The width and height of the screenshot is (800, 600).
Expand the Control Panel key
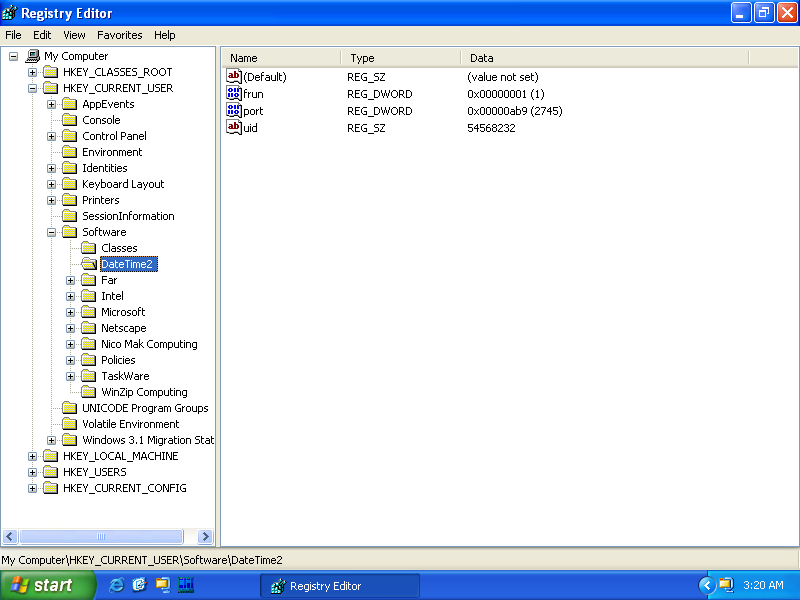tap(52, 136)
